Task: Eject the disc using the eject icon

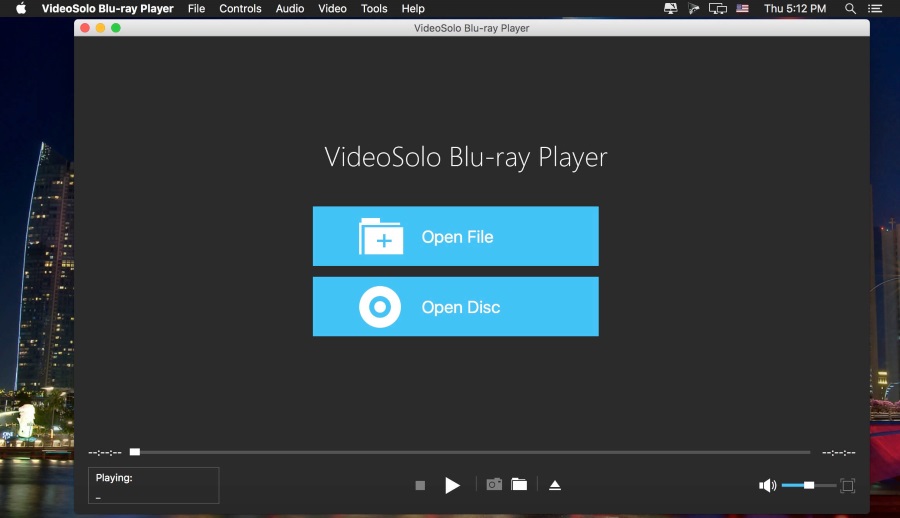Action: (x=554, y=485)
